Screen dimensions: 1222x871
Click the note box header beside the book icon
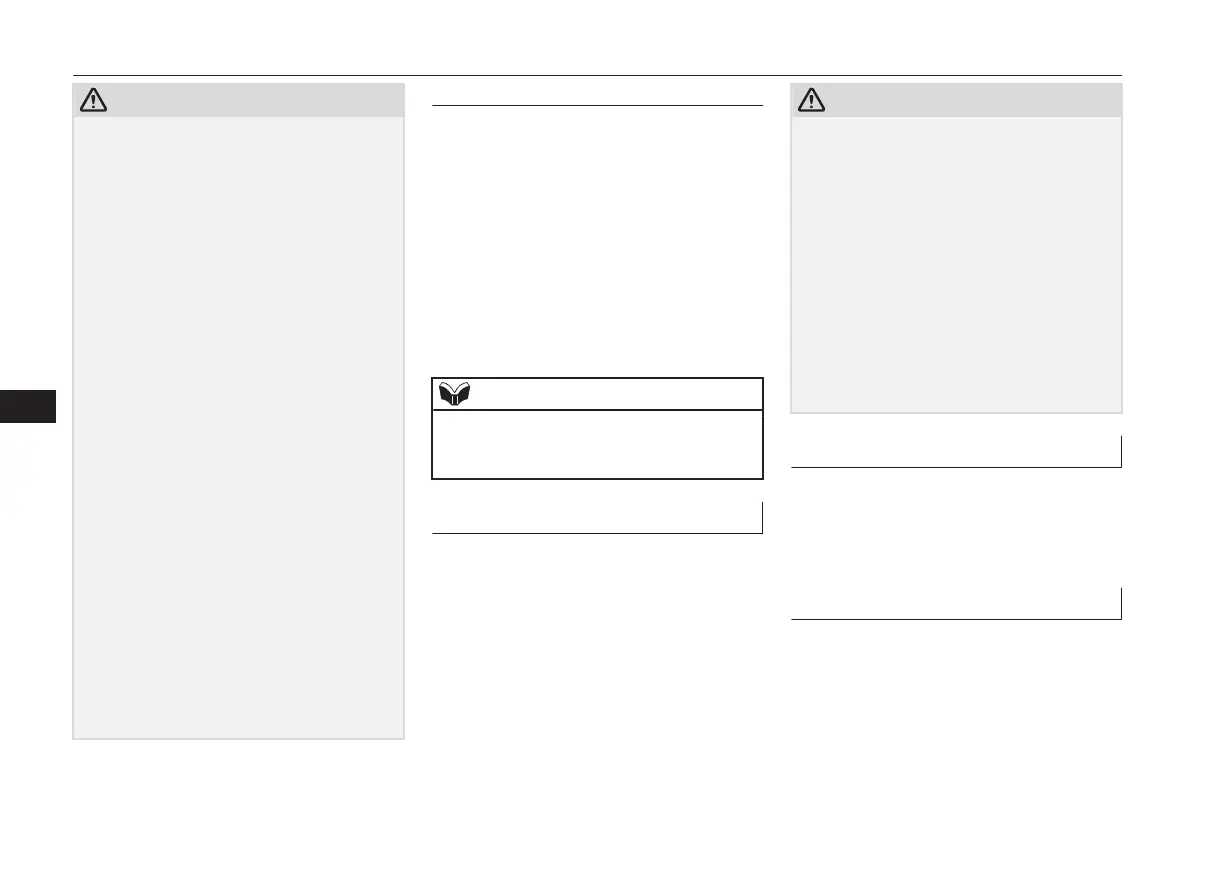[x=610, y=394]
